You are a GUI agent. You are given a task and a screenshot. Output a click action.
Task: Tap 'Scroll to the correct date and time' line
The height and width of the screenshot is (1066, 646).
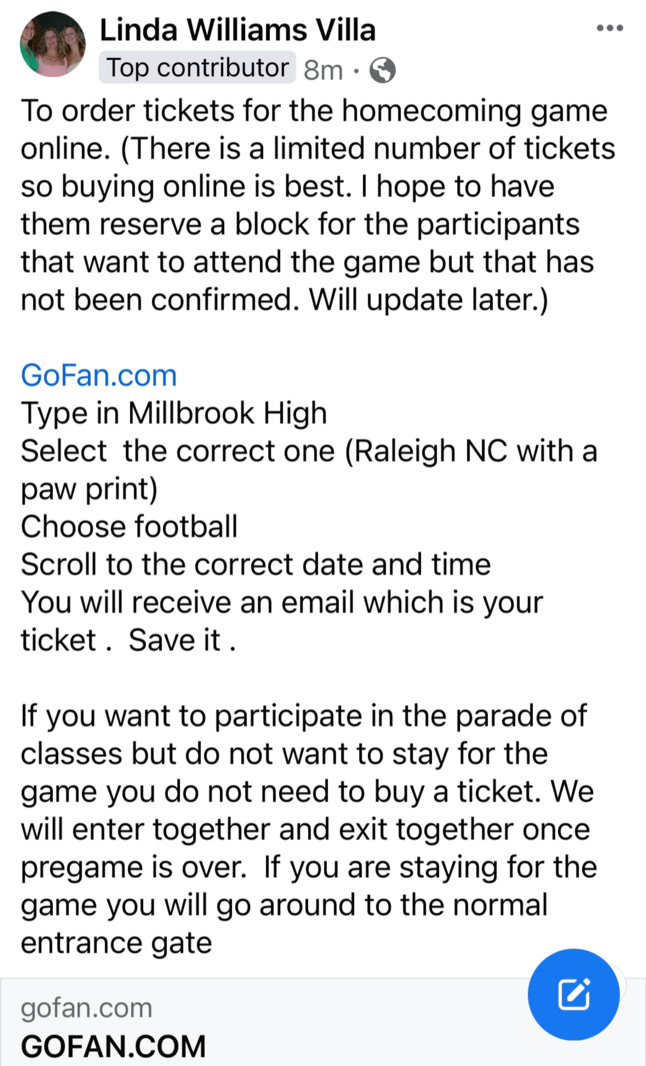tap(256, 565)
